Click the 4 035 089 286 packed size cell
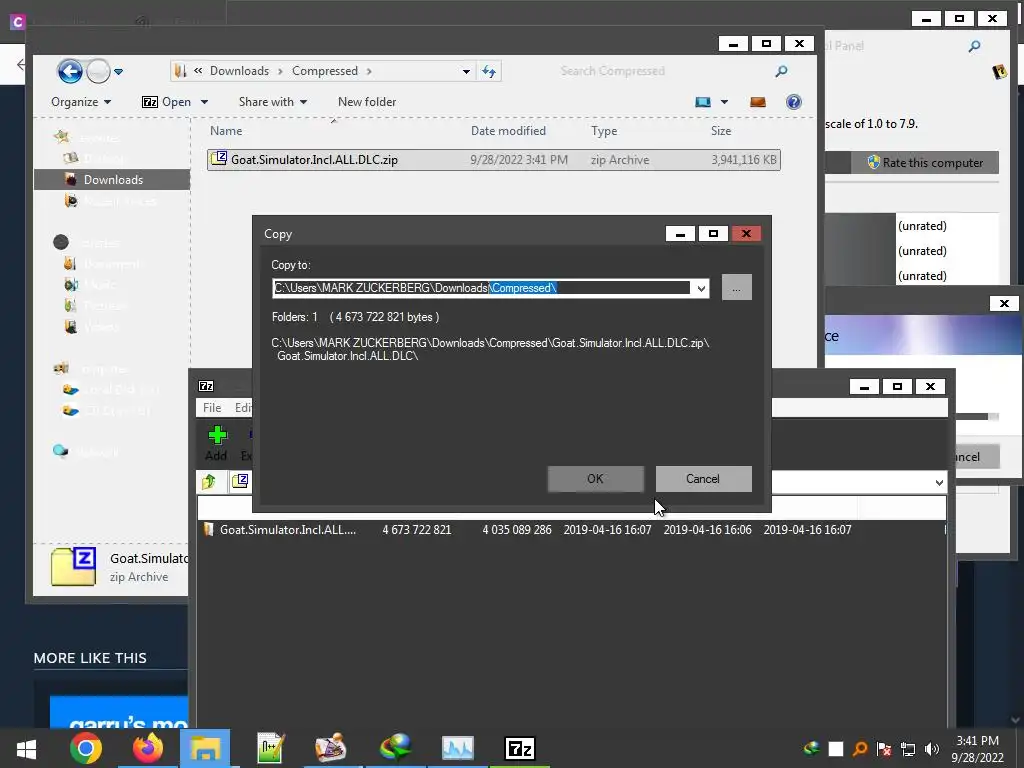The image size is (1024, 768). click(517, 530)
